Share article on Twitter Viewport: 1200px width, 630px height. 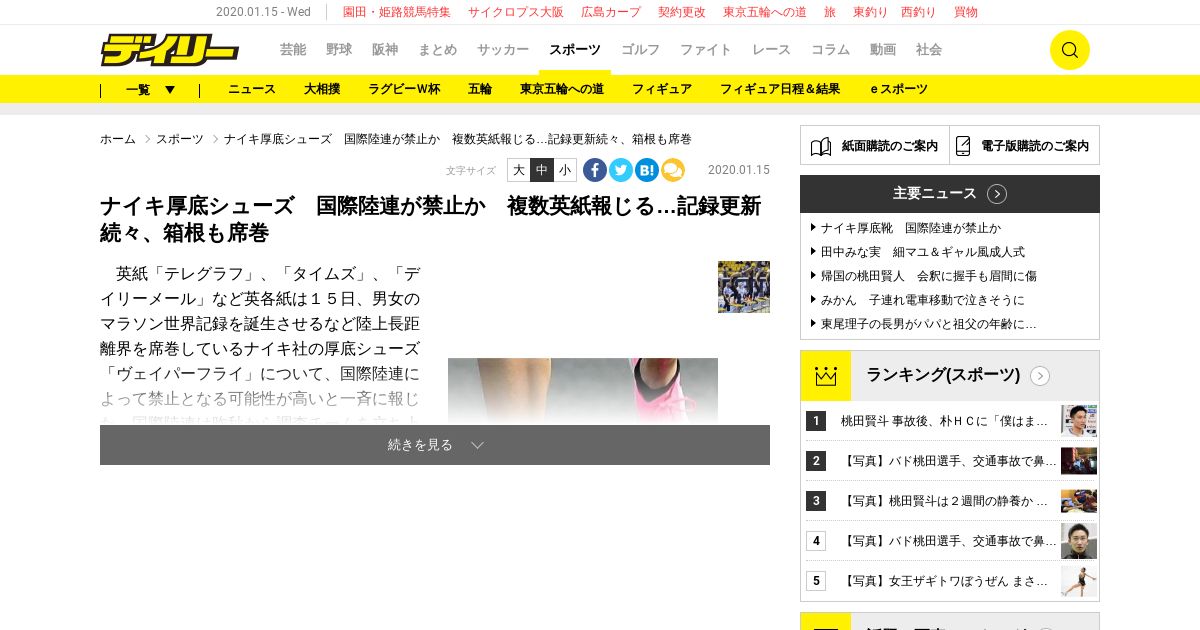[x=621, y=170]
